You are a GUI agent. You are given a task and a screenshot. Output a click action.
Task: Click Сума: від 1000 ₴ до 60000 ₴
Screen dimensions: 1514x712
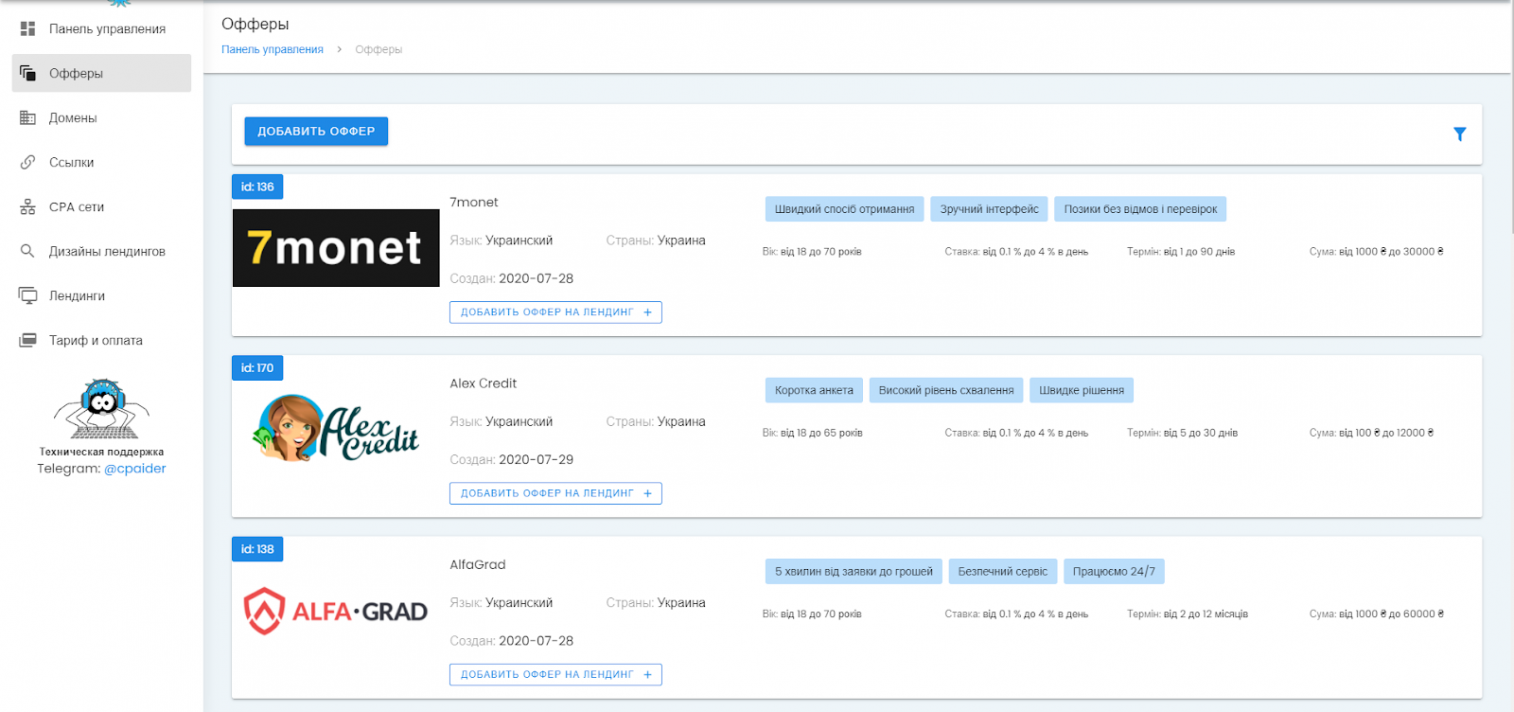pos(1376,614)
